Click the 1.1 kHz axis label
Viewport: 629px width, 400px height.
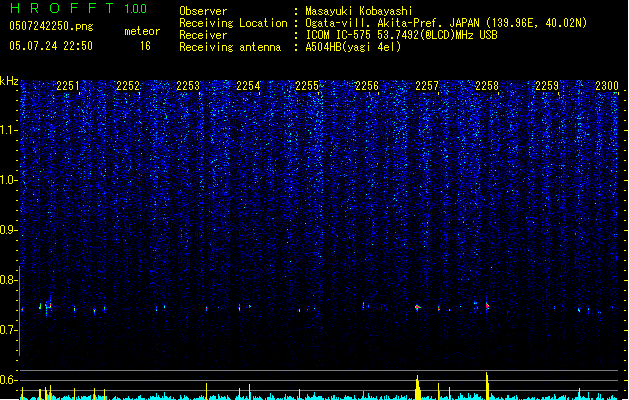point(8,130)
